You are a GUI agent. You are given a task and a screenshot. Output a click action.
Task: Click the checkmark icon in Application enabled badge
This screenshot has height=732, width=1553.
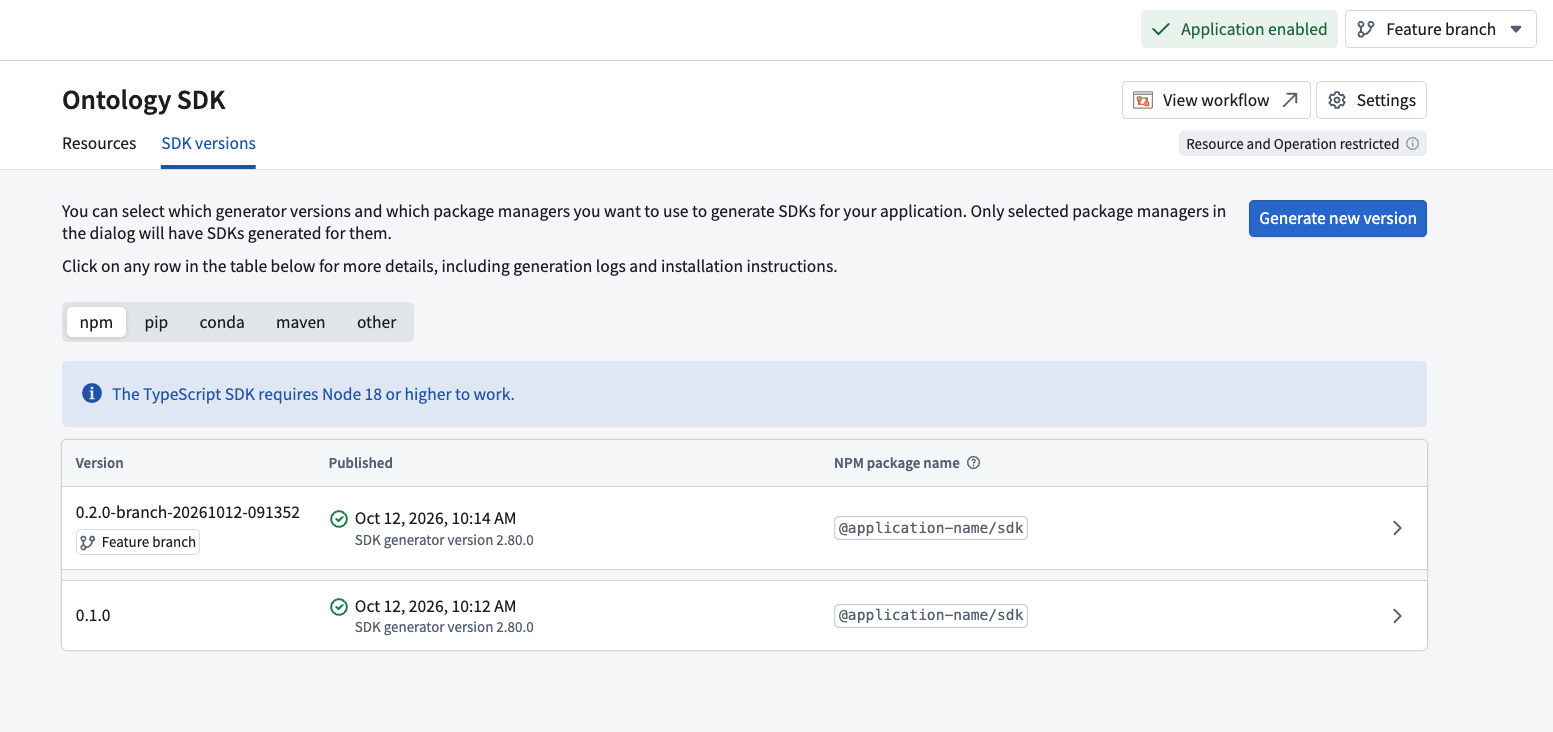point(1161,29)
